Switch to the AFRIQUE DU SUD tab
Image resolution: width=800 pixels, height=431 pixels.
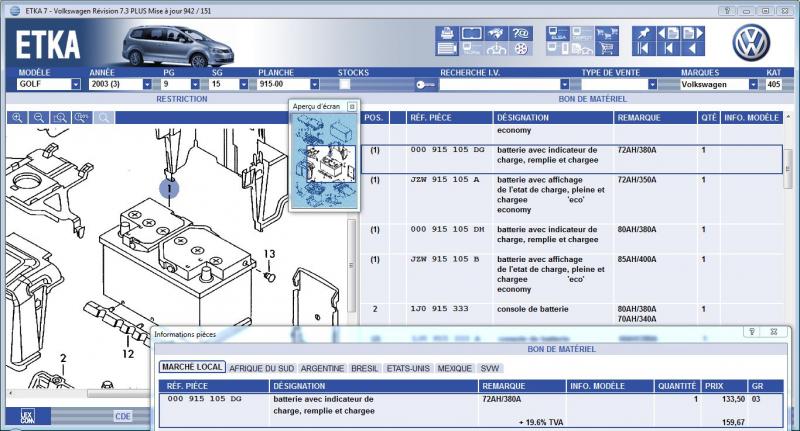(262, 368)
